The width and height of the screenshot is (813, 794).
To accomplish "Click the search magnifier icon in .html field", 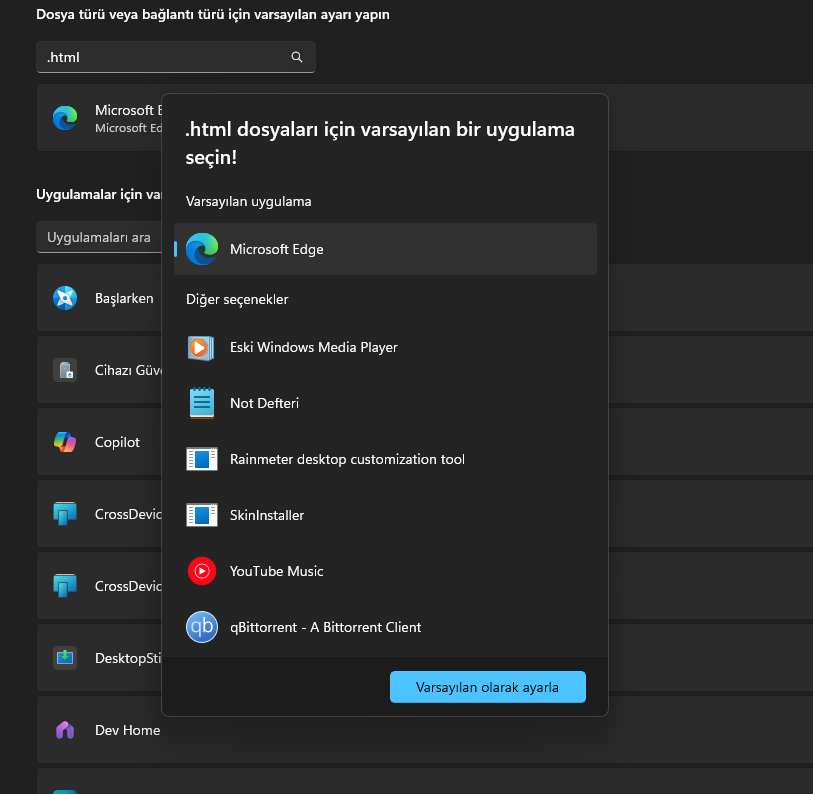I will (x=297, y=57).
